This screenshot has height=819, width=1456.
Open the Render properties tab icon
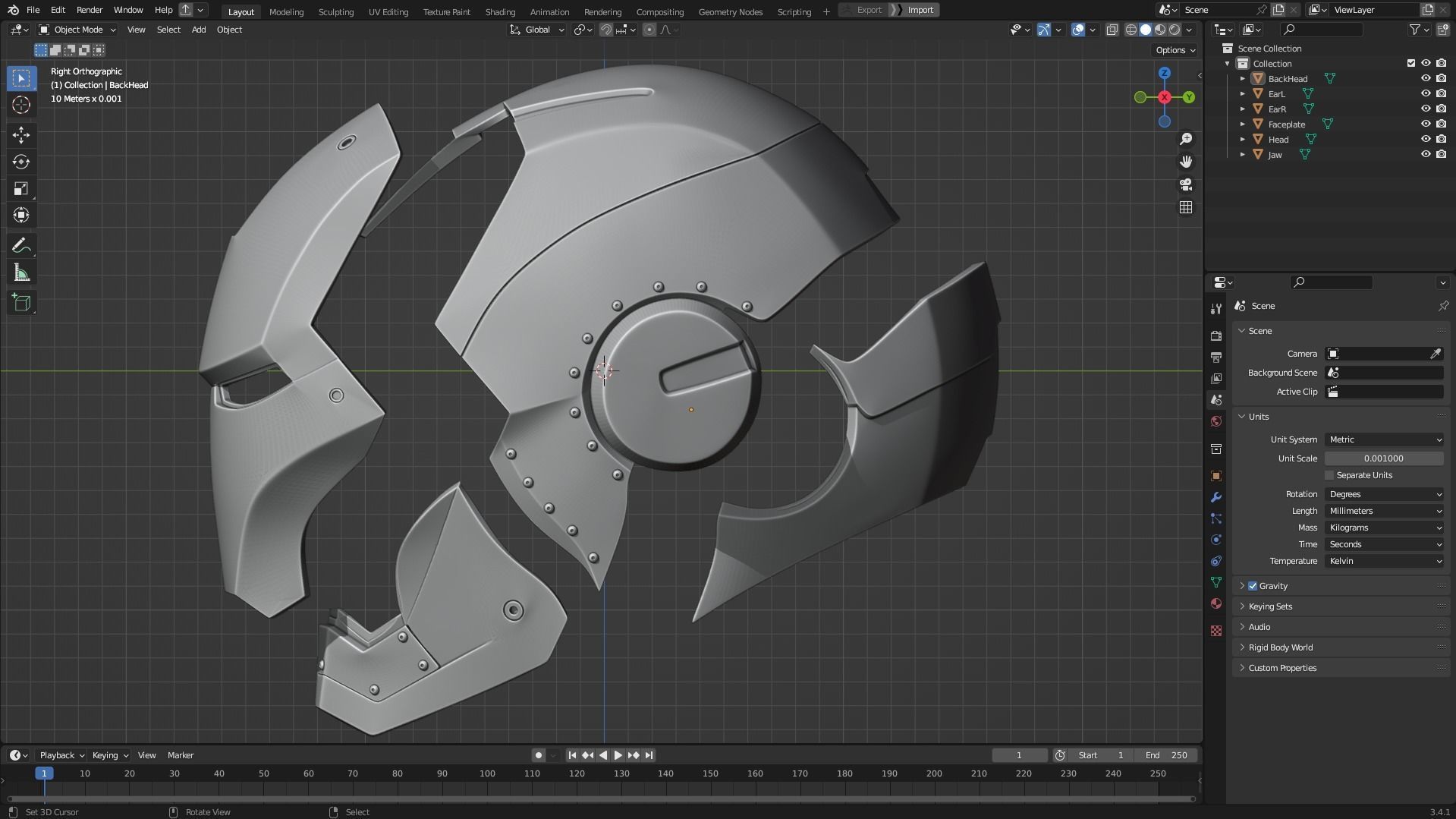[x=1216, y=335]
